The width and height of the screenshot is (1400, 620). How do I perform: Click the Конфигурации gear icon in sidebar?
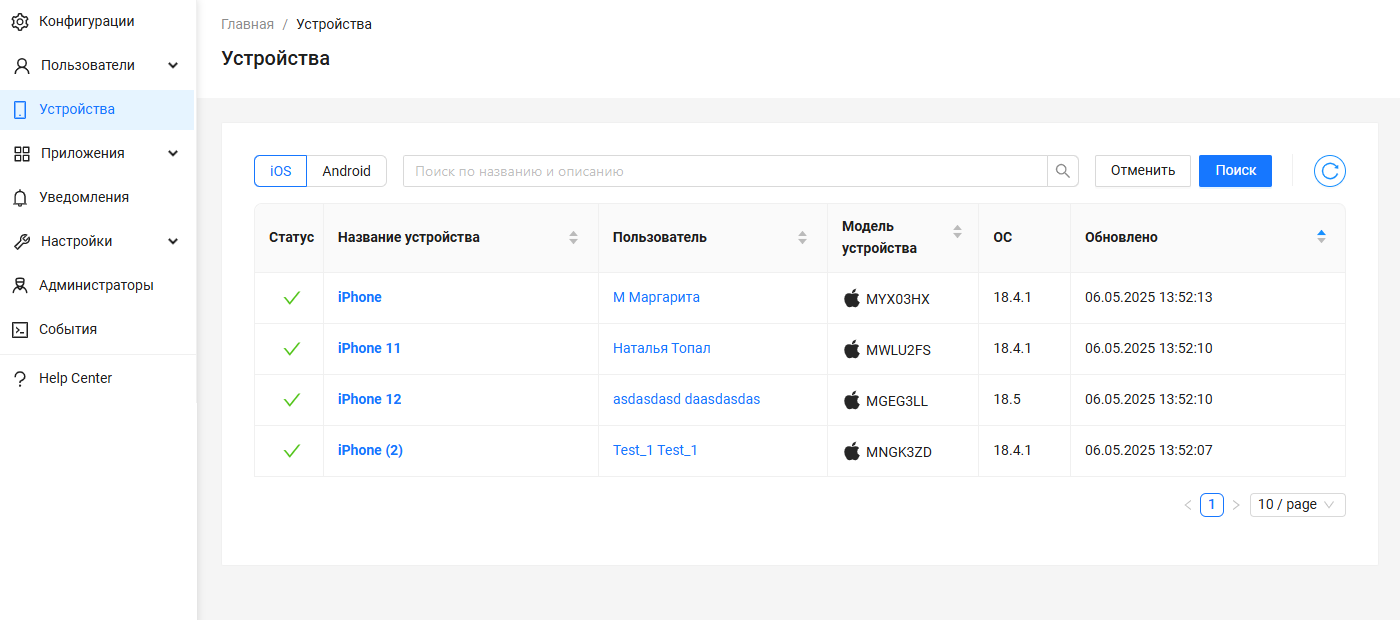coord(20,21)
